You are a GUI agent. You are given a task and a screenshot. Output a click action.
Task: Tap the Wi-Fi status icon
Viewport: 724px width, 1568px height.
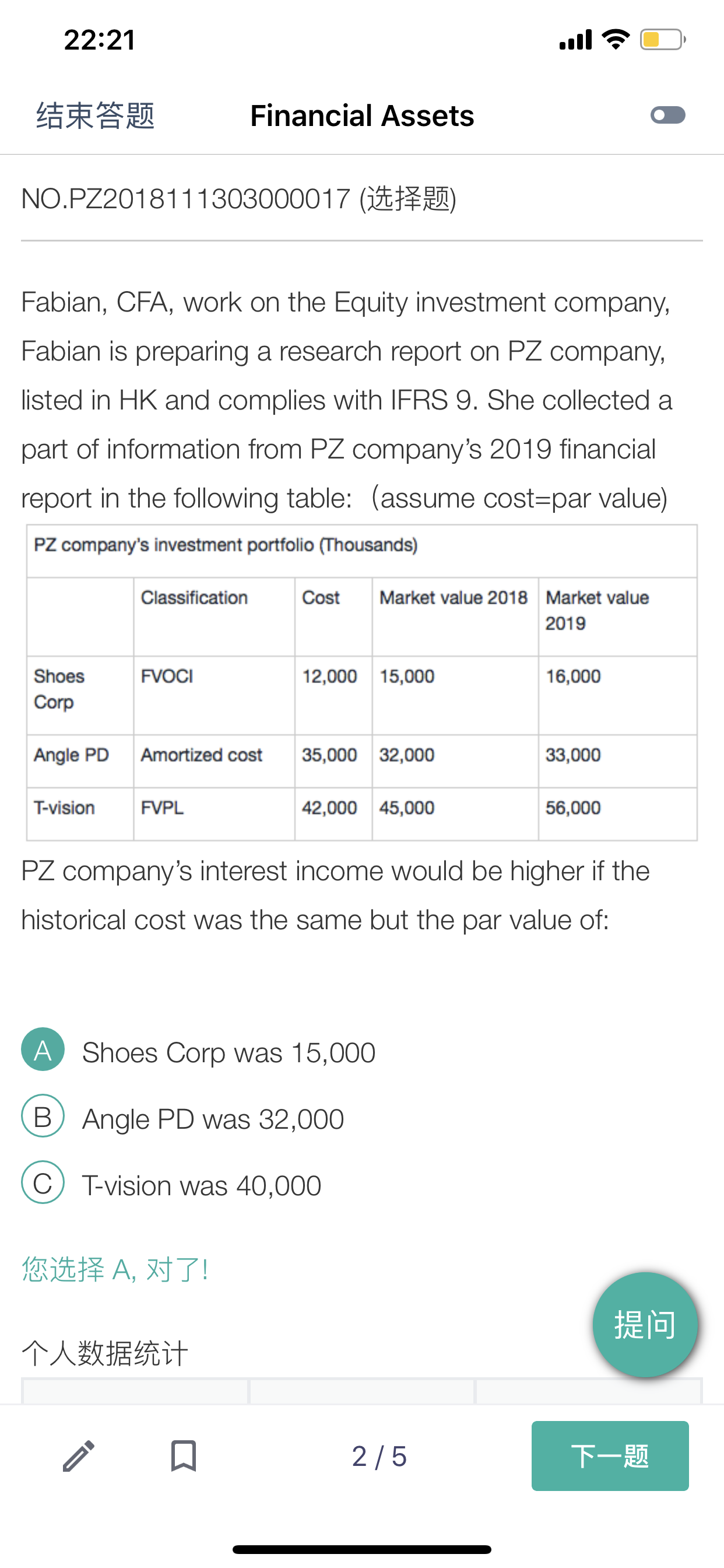615,40
